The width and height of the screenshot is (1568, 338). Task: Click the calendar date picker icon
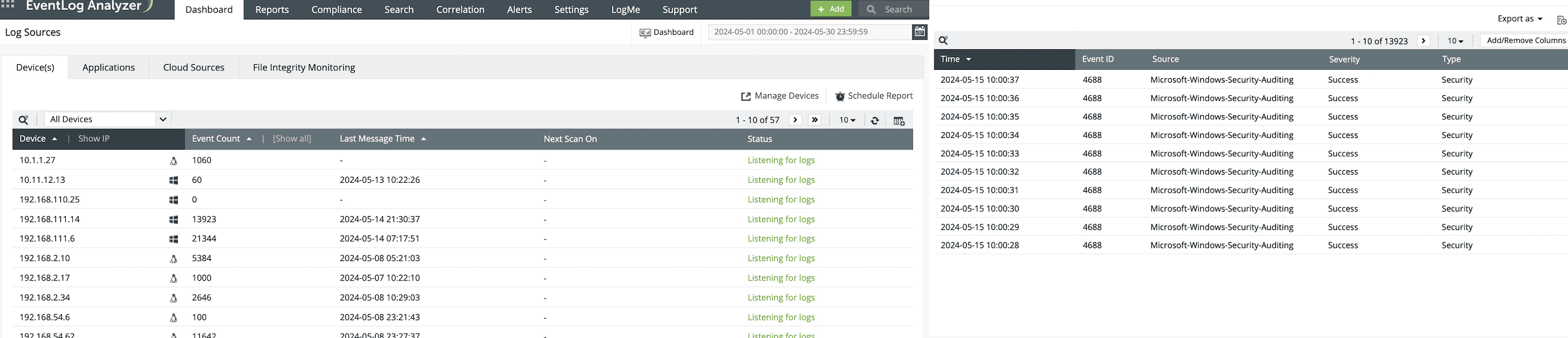(x=919, y=32)
